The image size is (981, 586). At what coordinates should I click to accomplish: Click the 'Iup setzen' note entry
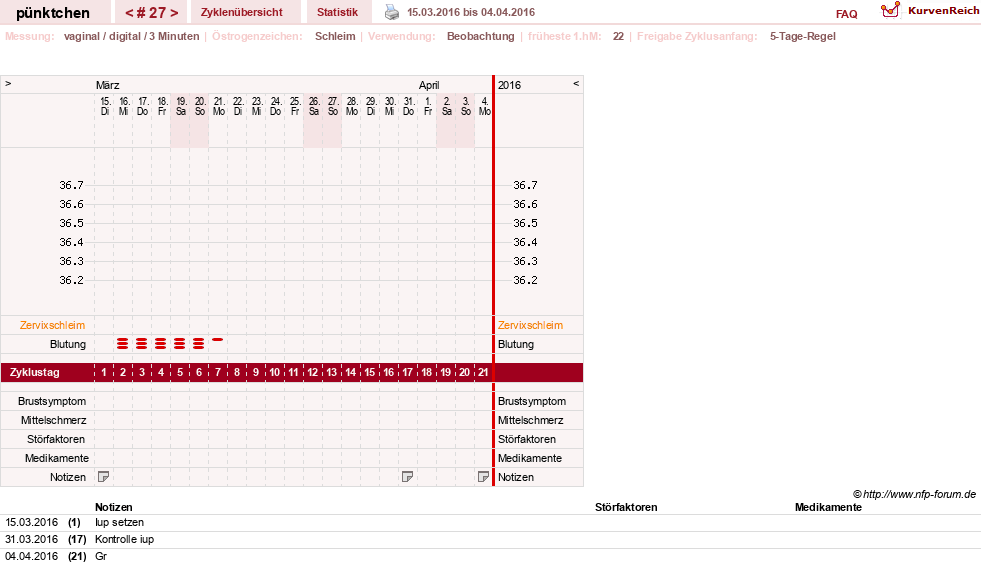point(119,522)
